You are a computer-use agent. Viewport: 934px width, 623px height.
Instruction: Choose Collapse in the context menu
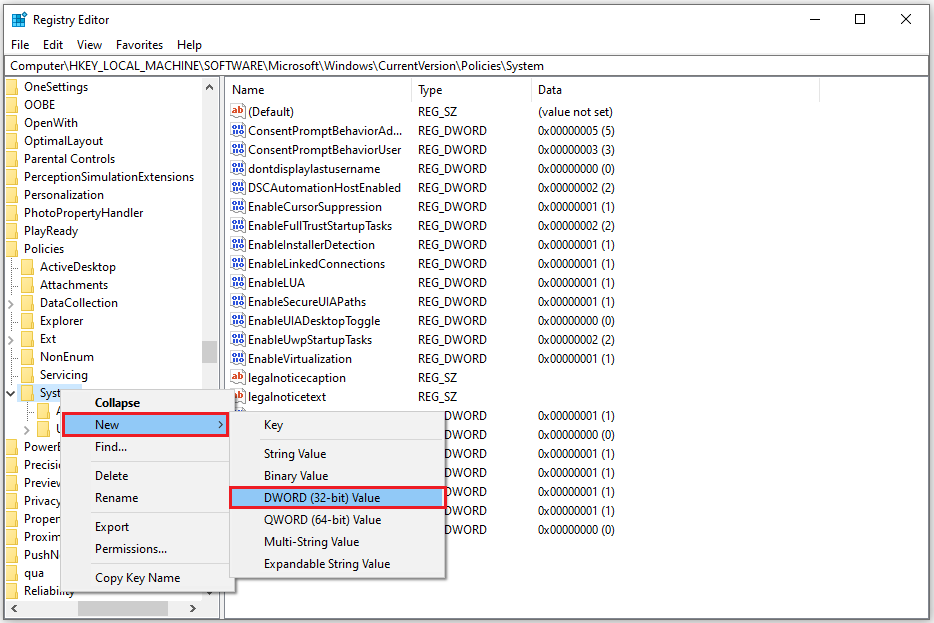click(146, 403)
